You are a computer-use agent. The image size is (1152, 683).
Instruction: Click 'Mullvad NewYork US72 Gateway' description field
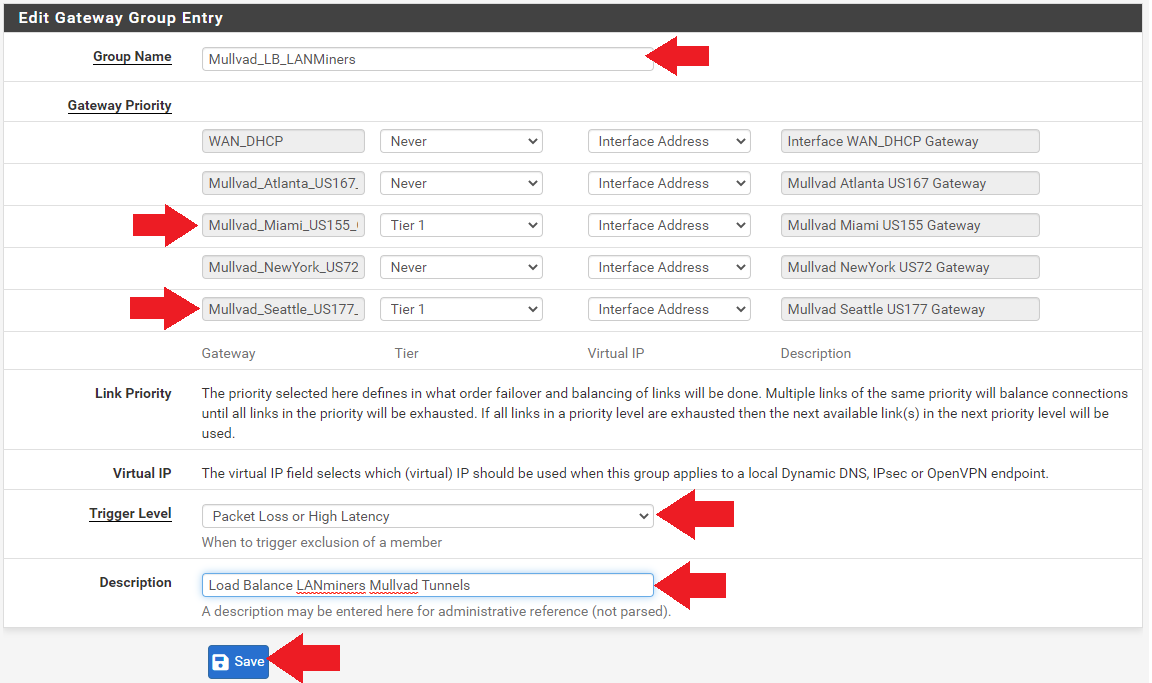tap(910, 267)
